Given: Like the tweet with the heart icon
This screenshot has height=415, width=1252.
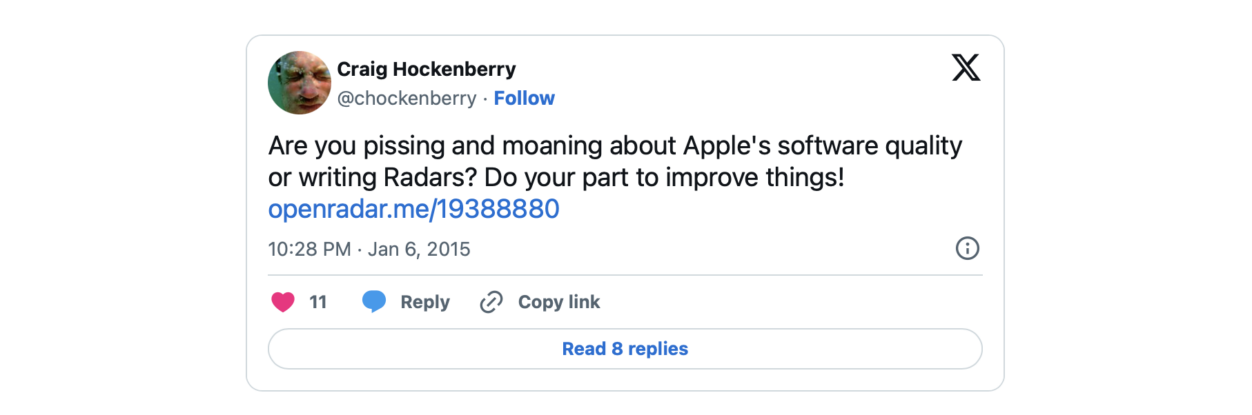Looking at the screenshot, I should 284,302.
